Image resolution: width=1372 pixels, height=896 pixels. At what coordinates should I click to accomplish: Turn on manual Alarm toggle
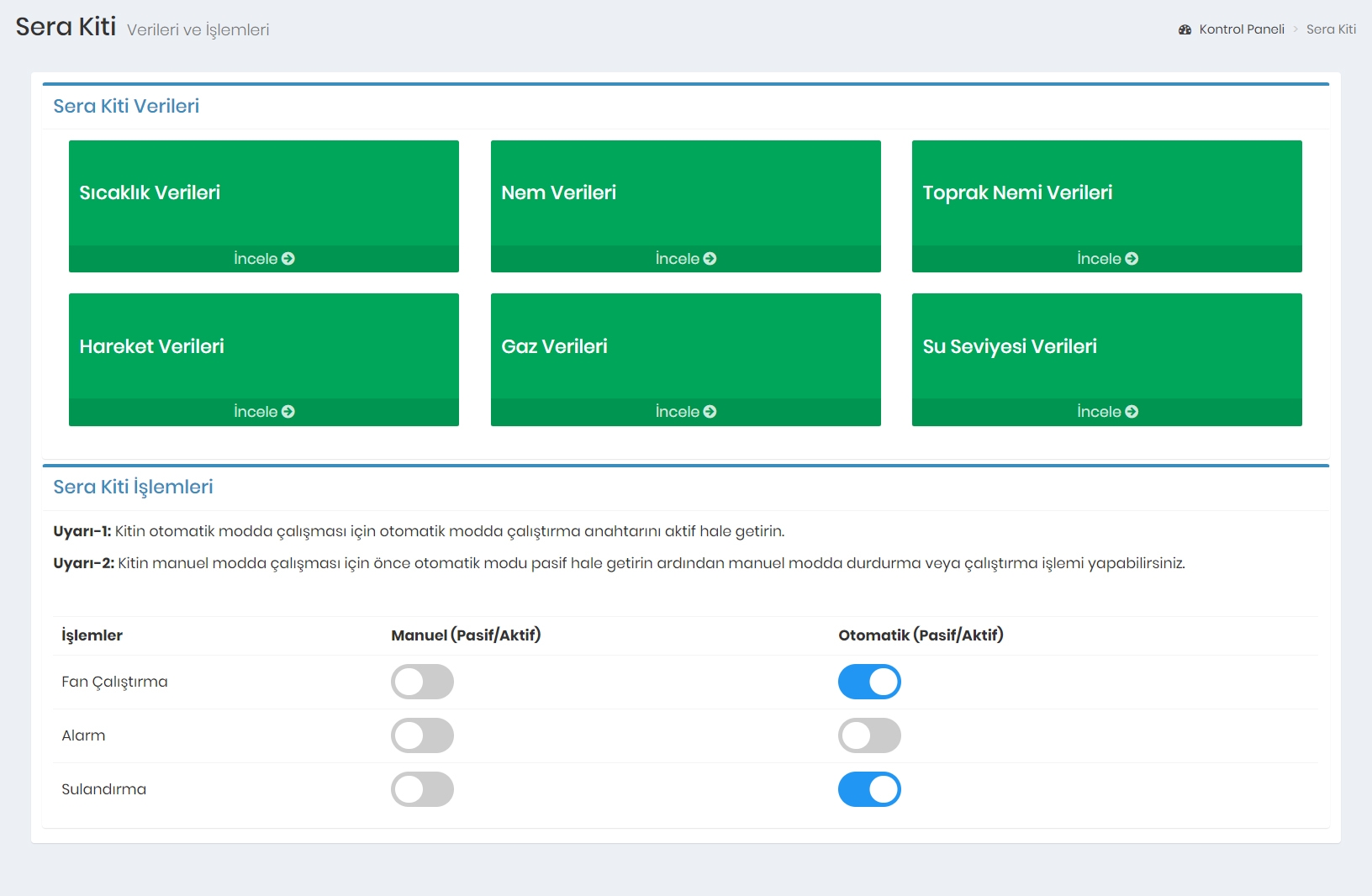coord(422,735)
